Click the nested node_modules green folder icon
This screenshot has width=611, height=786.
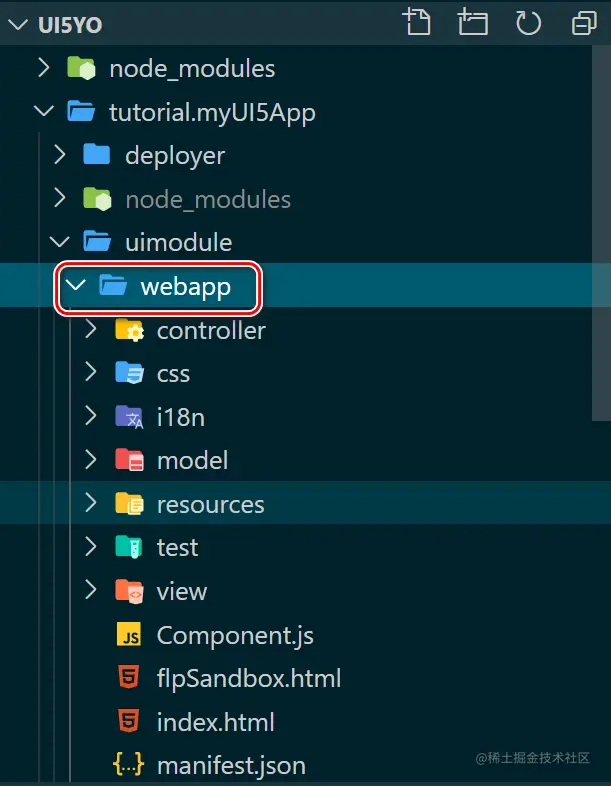(x=97, y=199)
